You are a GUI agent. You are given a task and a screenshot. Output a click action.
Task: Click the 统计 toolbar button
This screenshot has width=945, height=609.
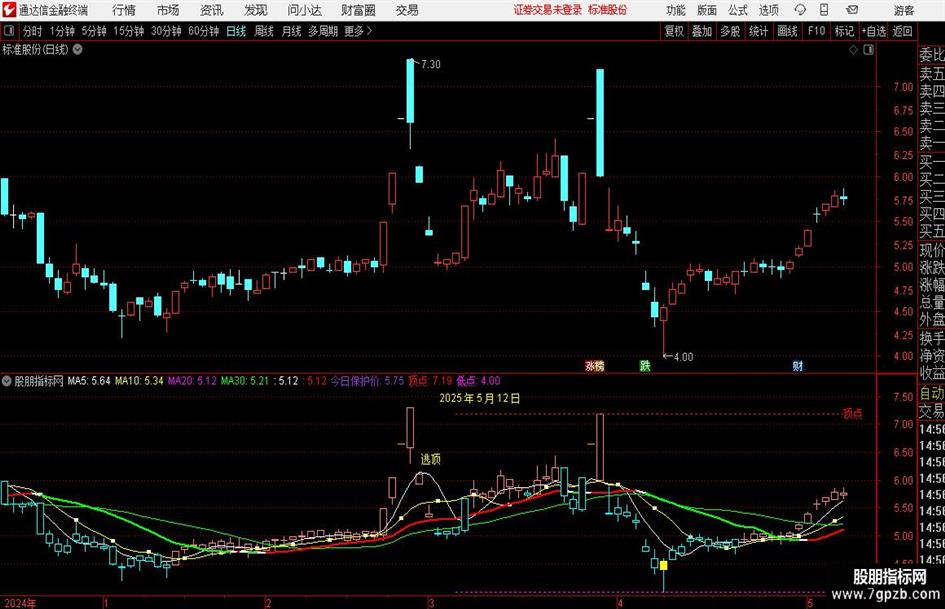click(758, 31)
